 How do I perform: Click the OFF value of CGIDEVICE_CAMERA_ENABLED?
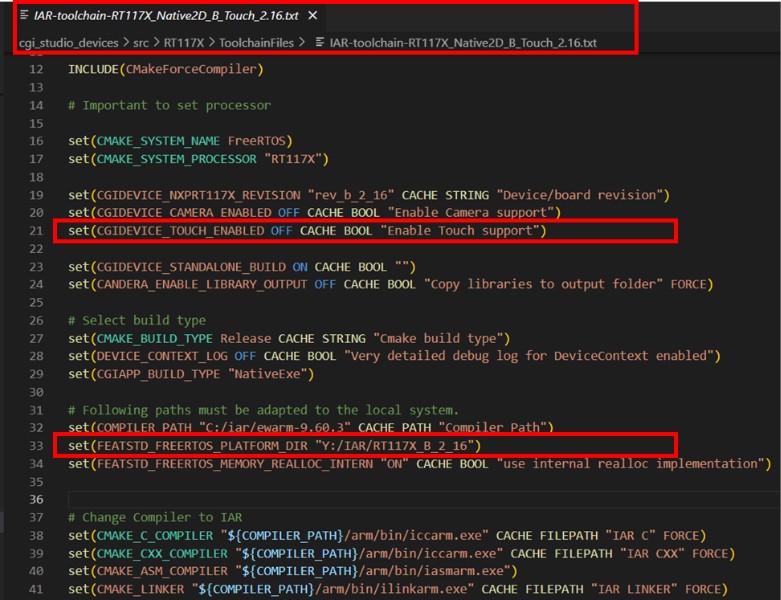(x=289, y=213)
